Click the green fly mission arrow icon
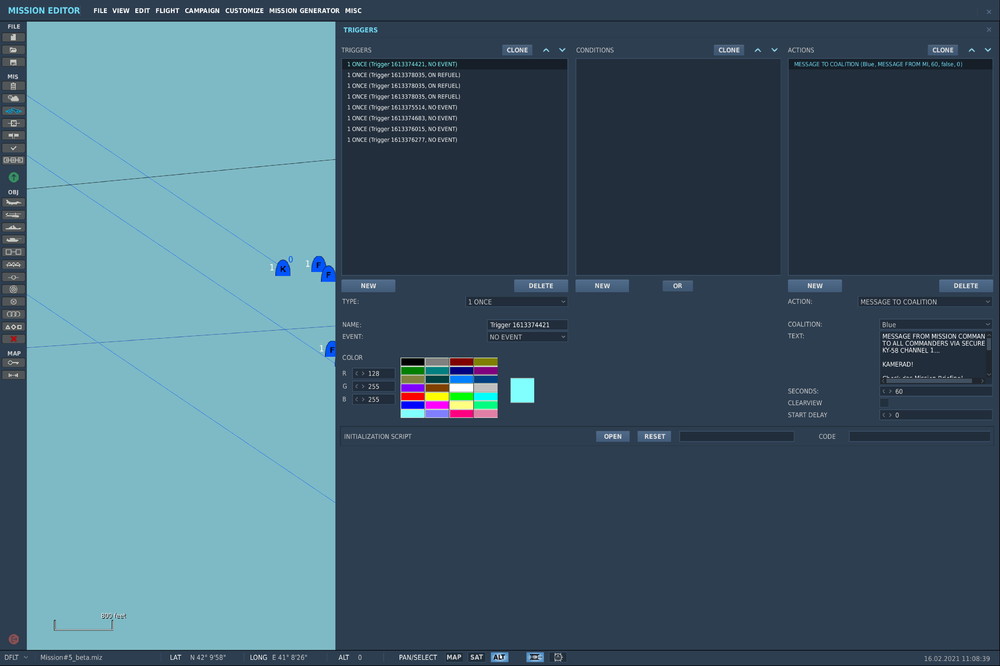Viewport: 1000px width, 666px height. [x=13, y=177]
